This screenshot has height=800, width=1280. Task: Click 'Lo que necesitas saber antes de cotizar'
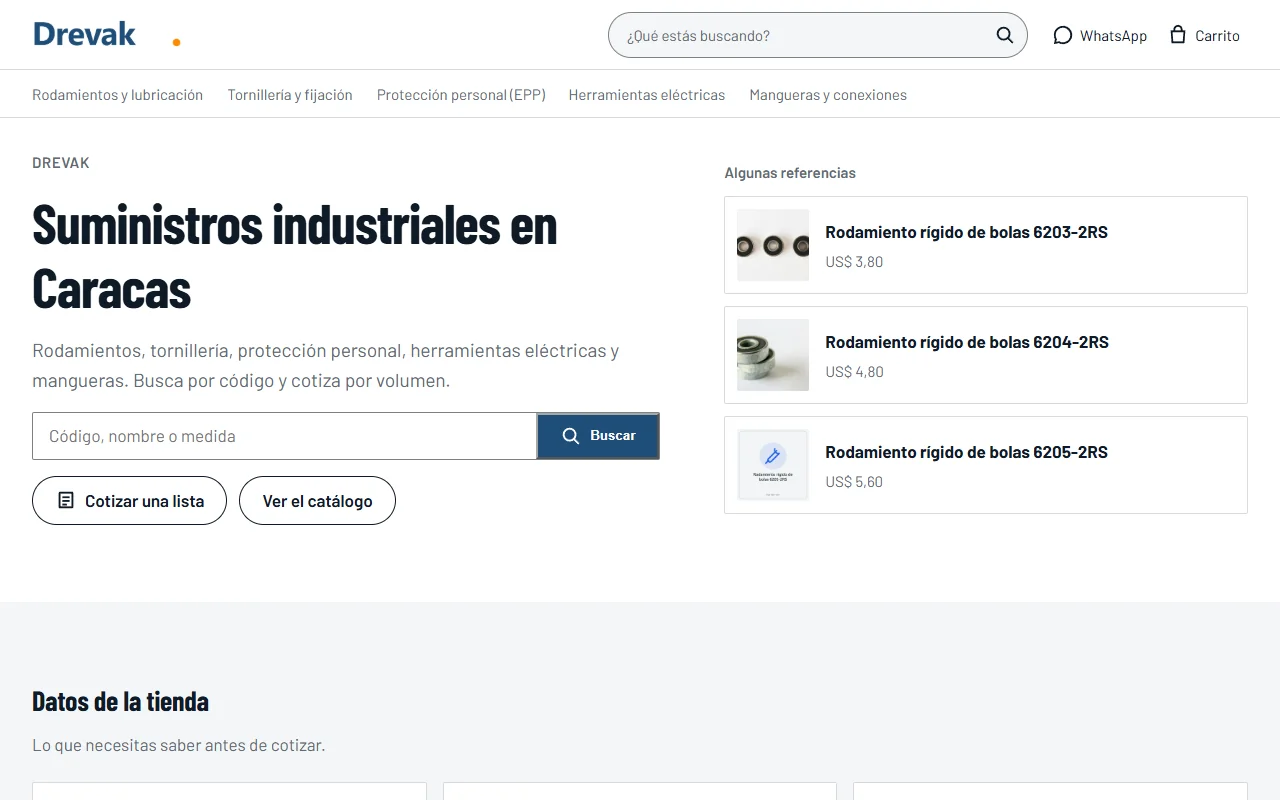178,745
